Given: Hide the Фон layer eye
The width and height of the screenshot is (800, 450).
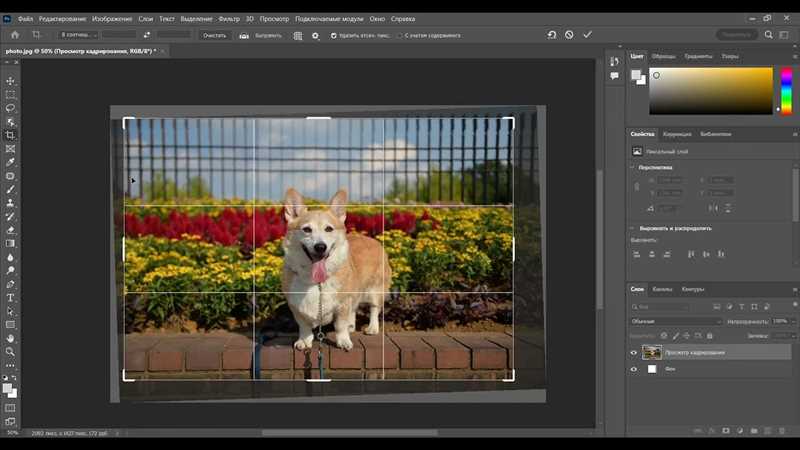Looking at the screenshot, I should pyautogui.click(x=634, y=369).
